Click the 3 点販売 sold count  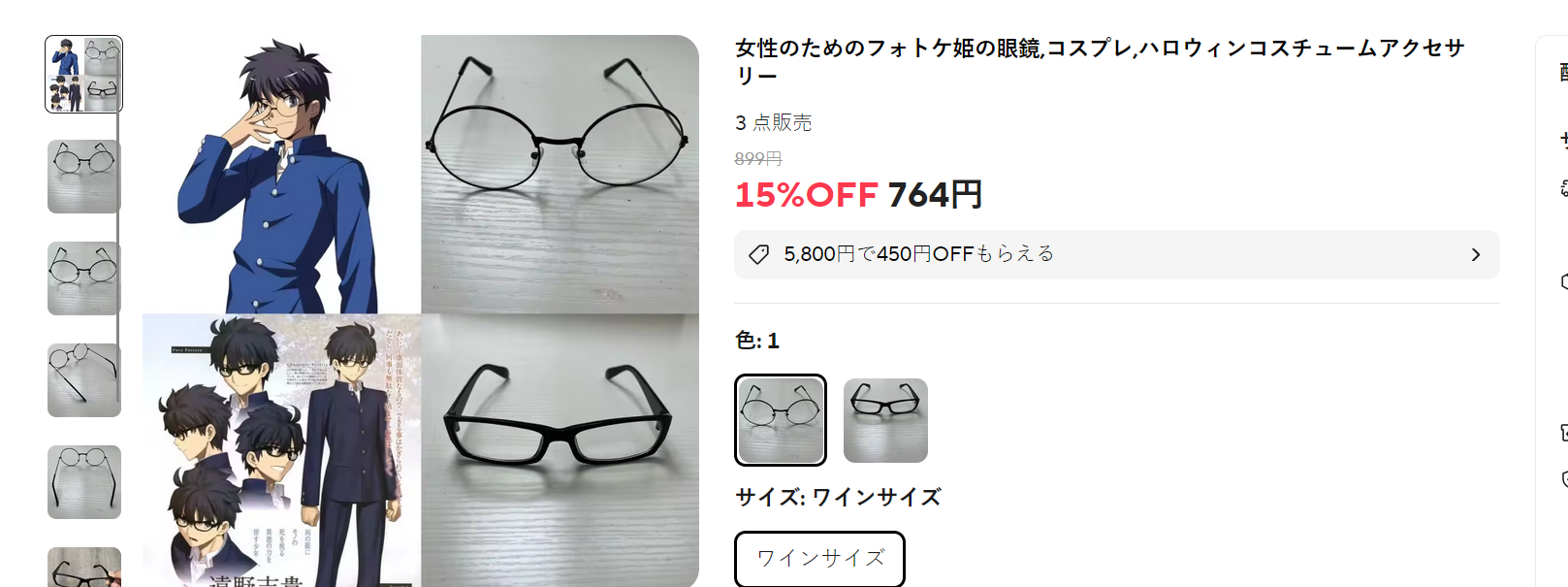774,122
